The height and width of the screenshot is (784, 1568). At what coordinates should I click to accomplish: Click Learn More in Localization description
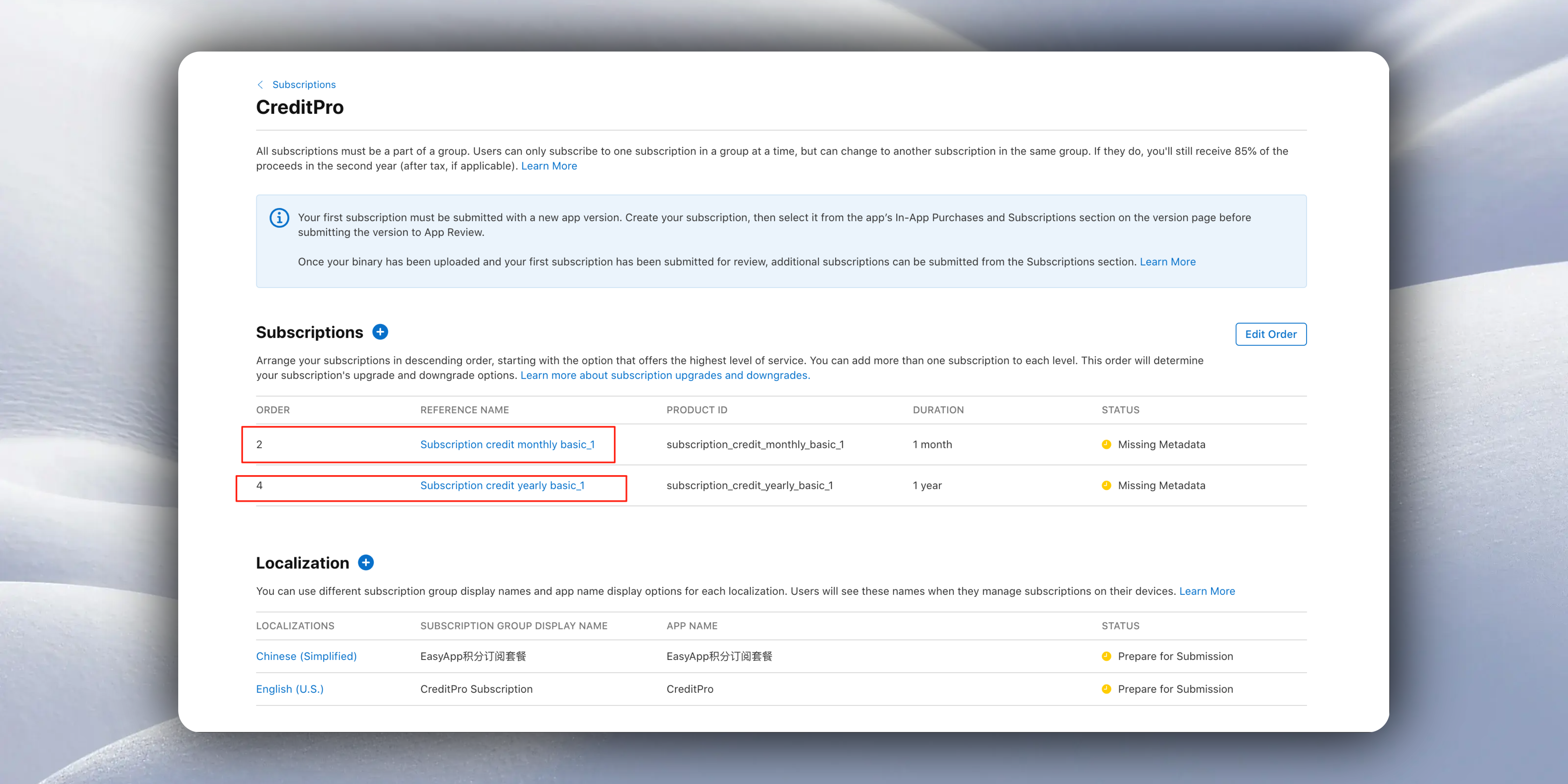[1206, 591]
